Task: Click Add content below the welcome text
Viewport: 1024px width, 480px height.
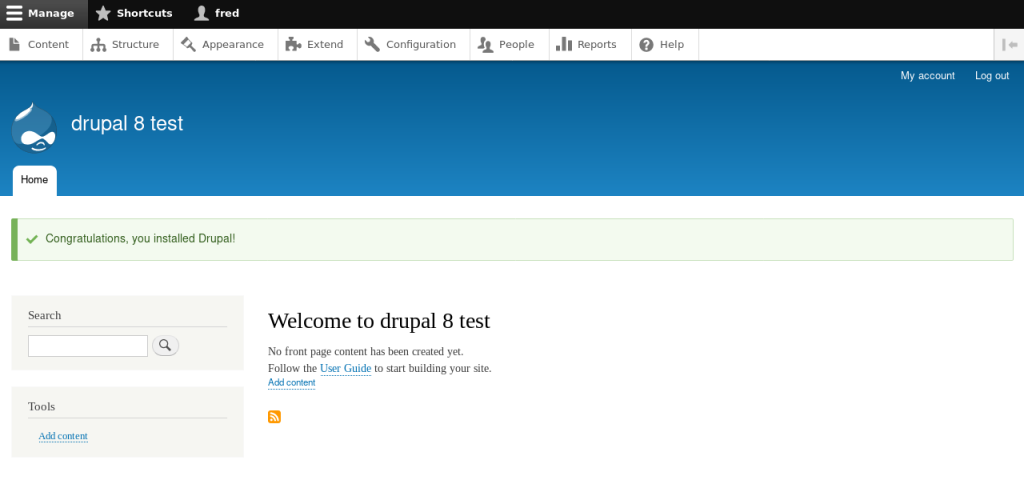Action: 291,383
